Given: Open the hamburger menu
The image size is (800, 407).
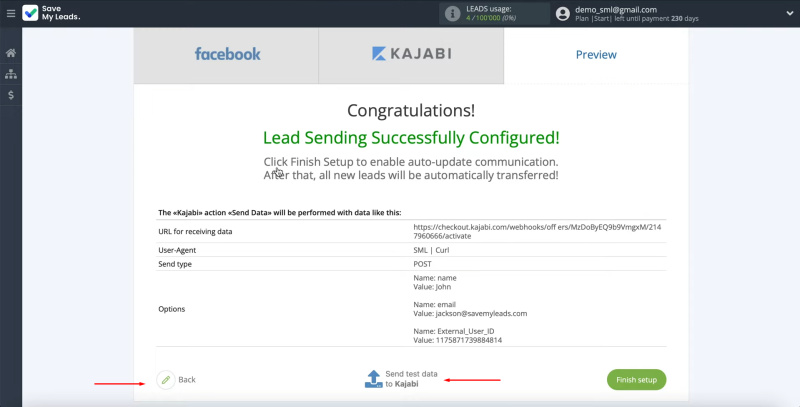Looking at the screenshot, I should pyautogui.click(x=10, y=14).
